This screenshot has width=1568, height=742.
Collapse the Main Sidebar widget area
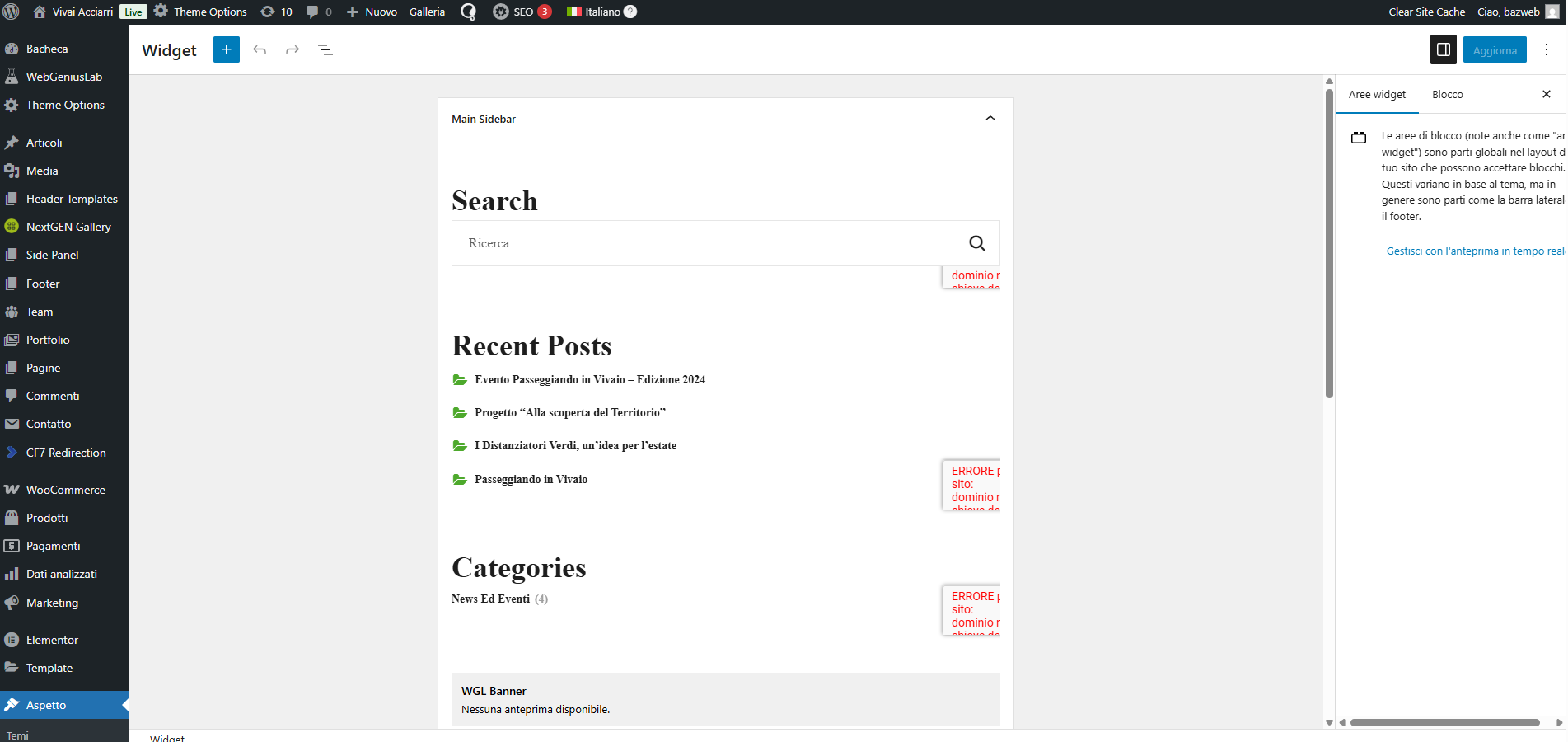click(x=990, y=119)
